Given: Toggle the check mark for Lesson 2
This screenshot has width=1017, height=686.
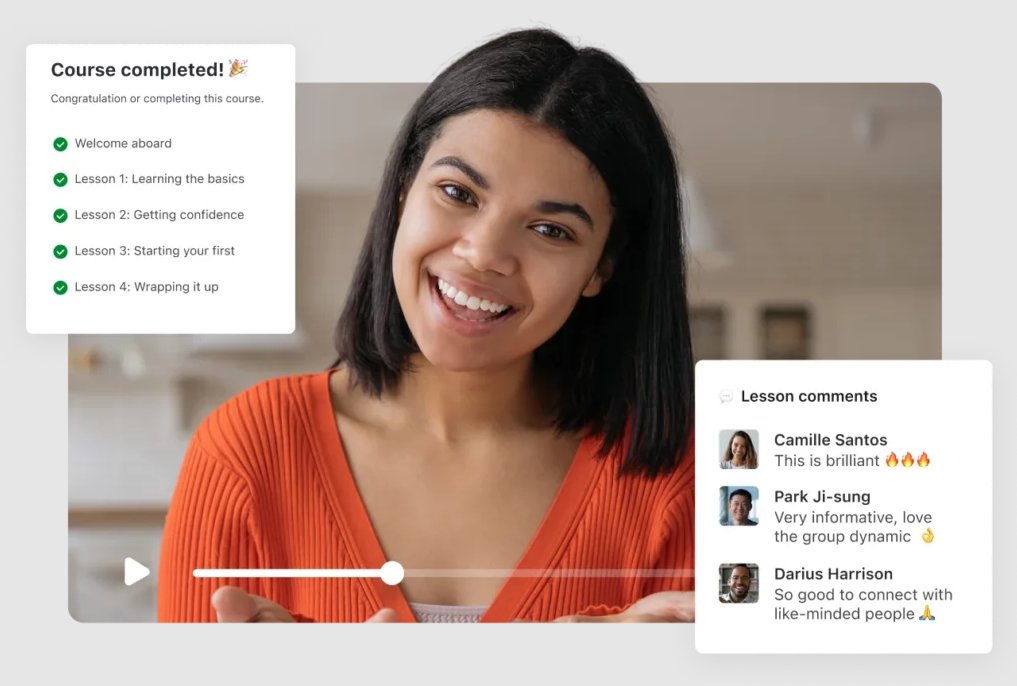Looking at the screenshot, I should point(60,216).
